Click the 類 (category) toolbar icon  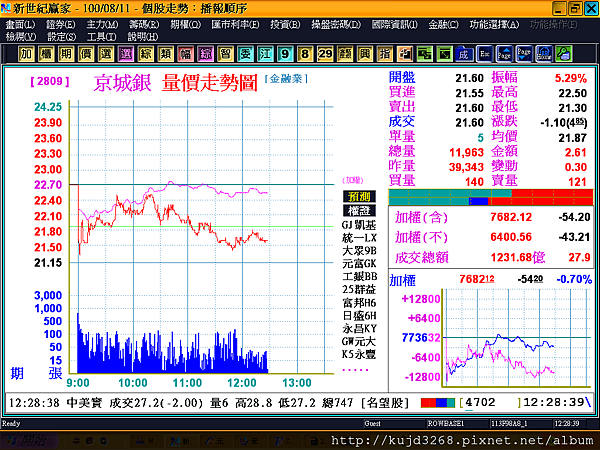[165, 54]
